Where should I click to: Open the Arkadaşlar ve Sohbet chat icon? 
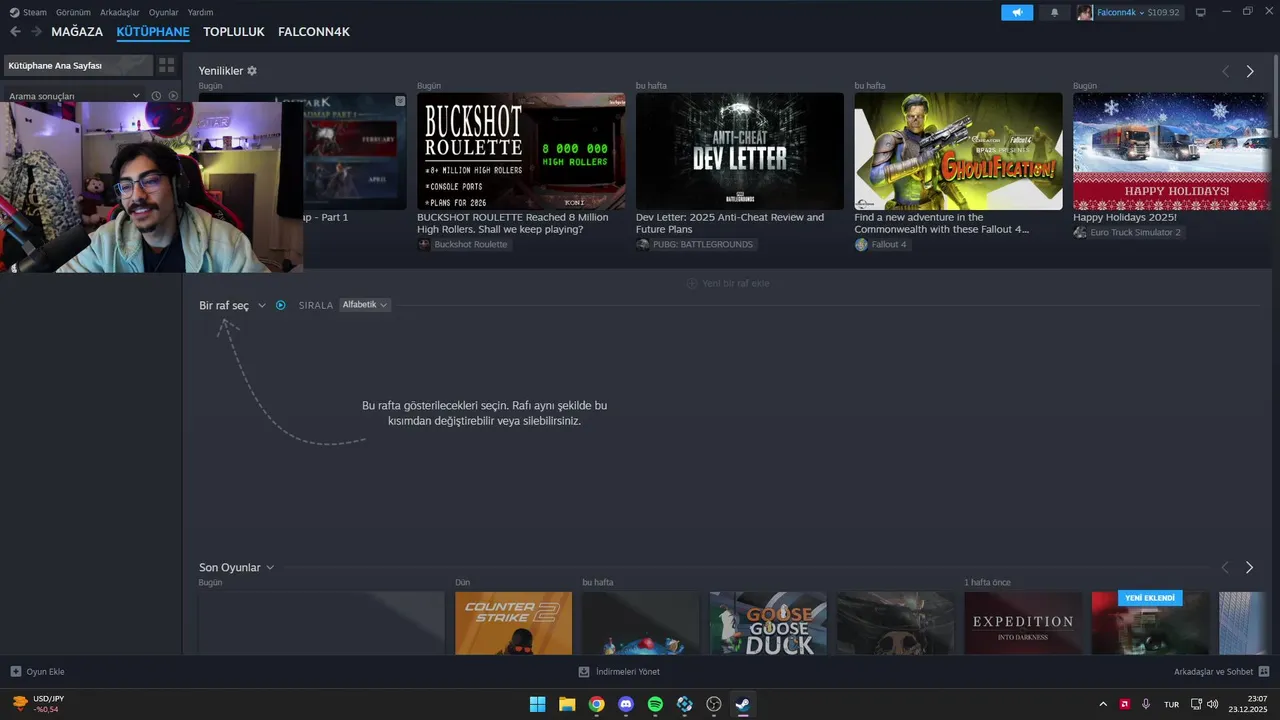(1264, 672)
